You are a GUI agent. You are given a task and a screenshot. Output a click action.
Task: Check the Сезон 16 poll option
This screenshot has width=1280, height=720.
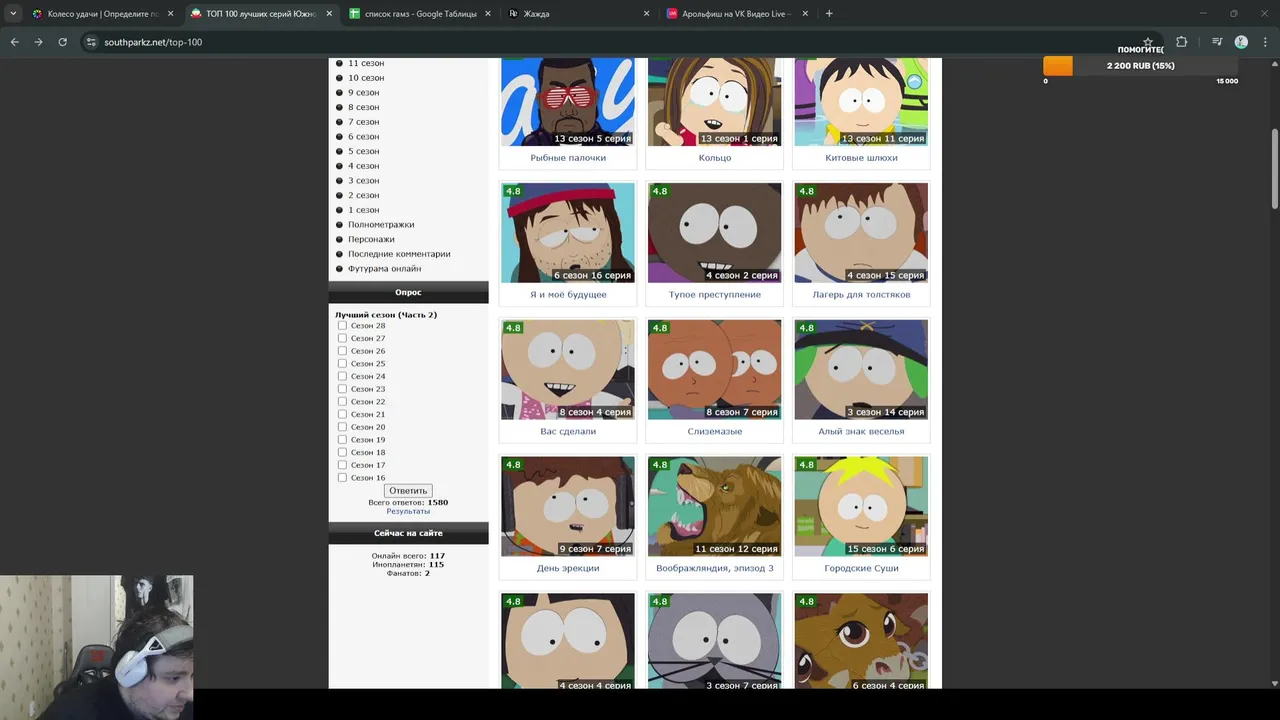342,478
